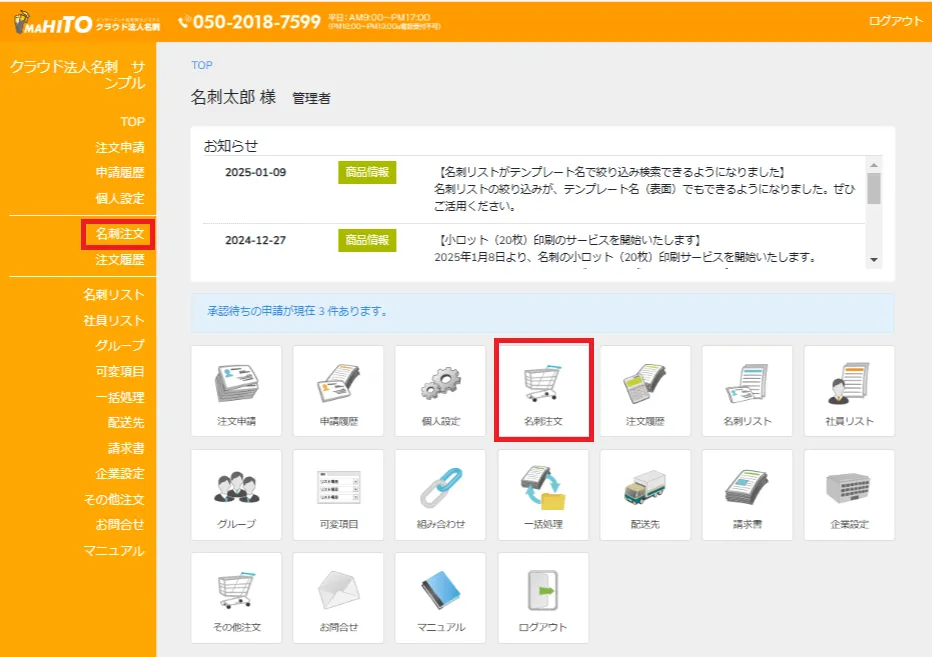
Task: Open the 請求書 invoice icon
Action: pos(746,493)
